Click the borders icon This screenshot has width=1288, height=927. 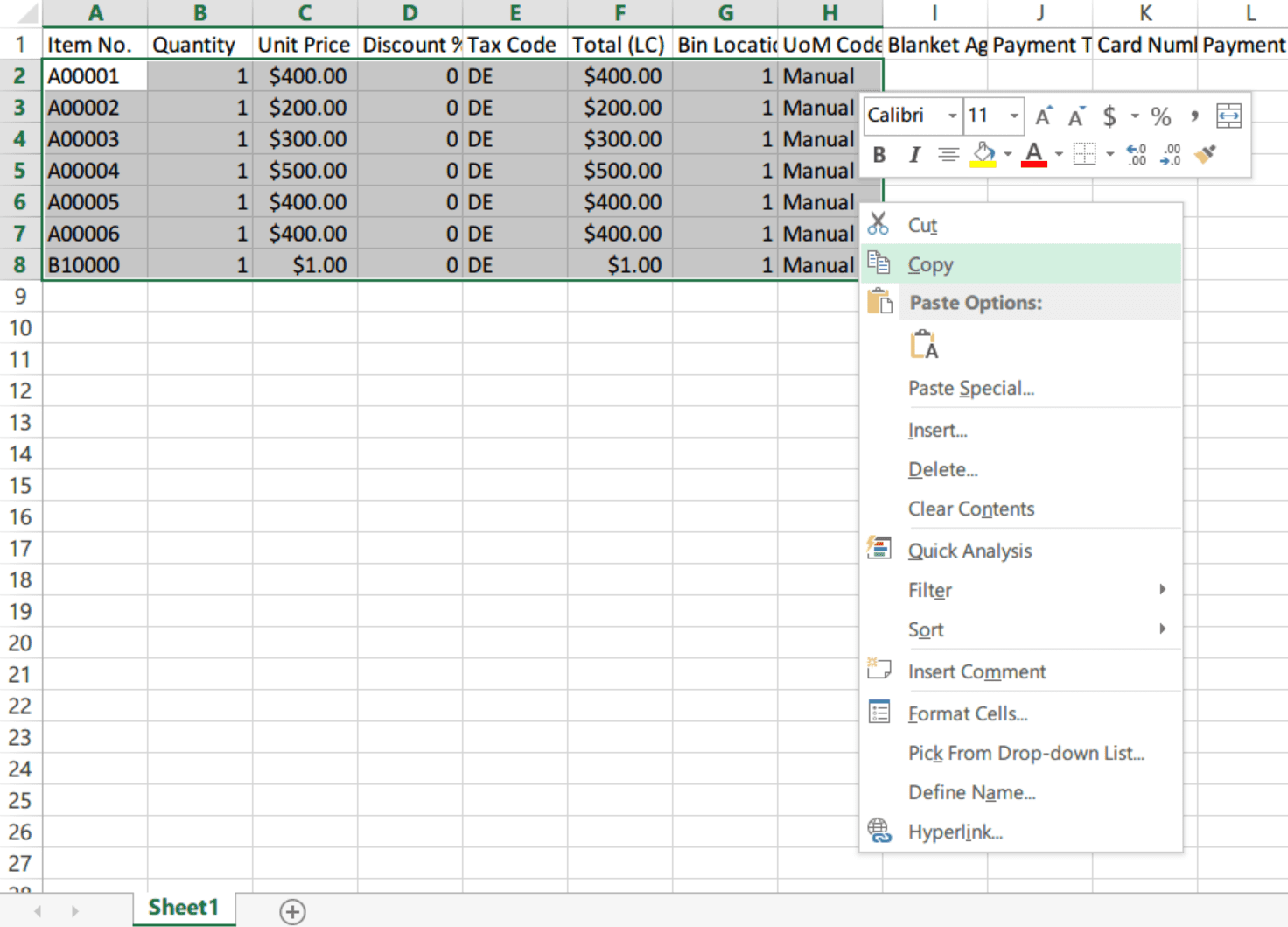pos(1084,155)
